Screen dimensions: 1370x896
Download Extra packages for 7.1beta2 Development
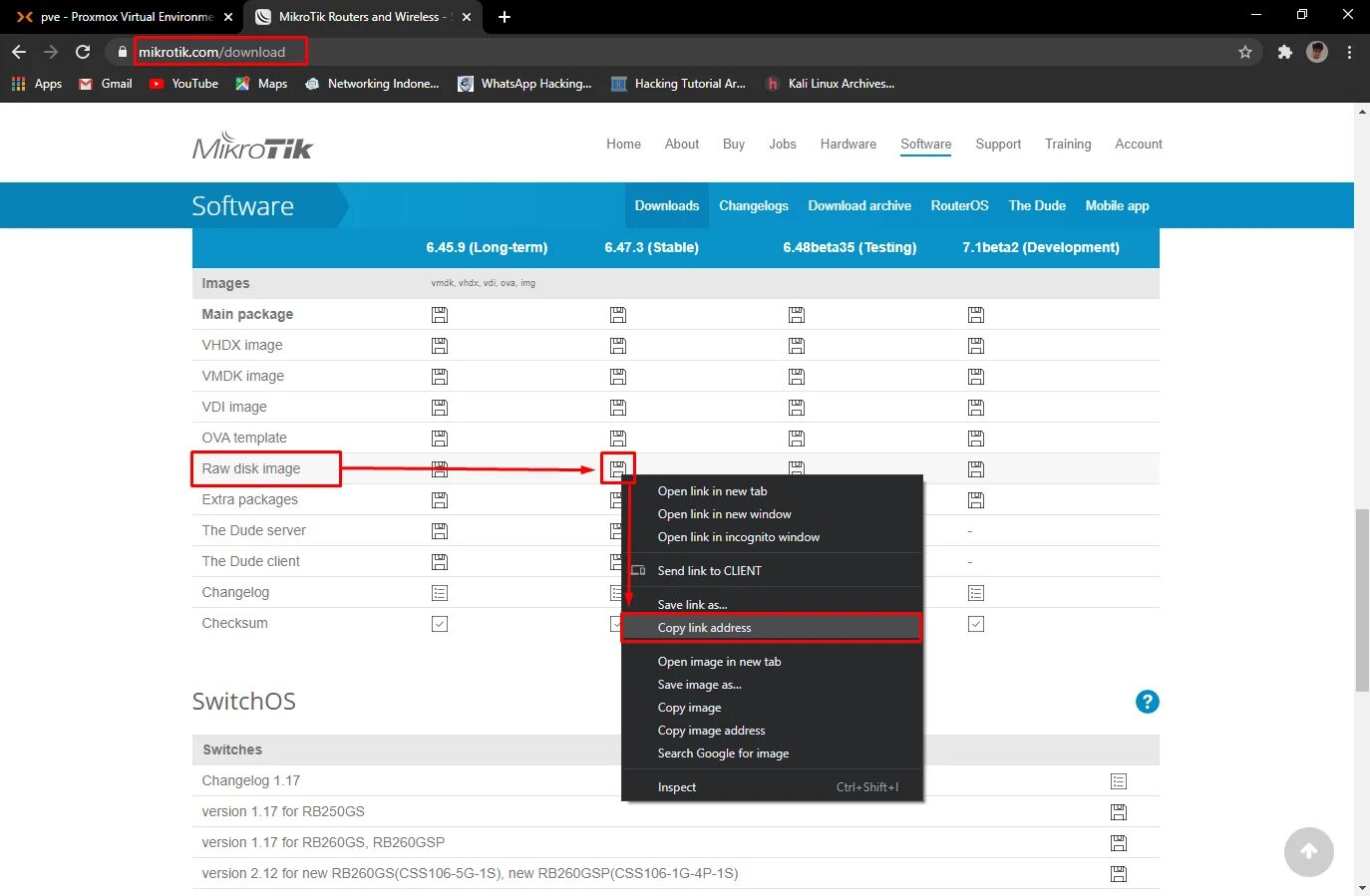point(976,500)
